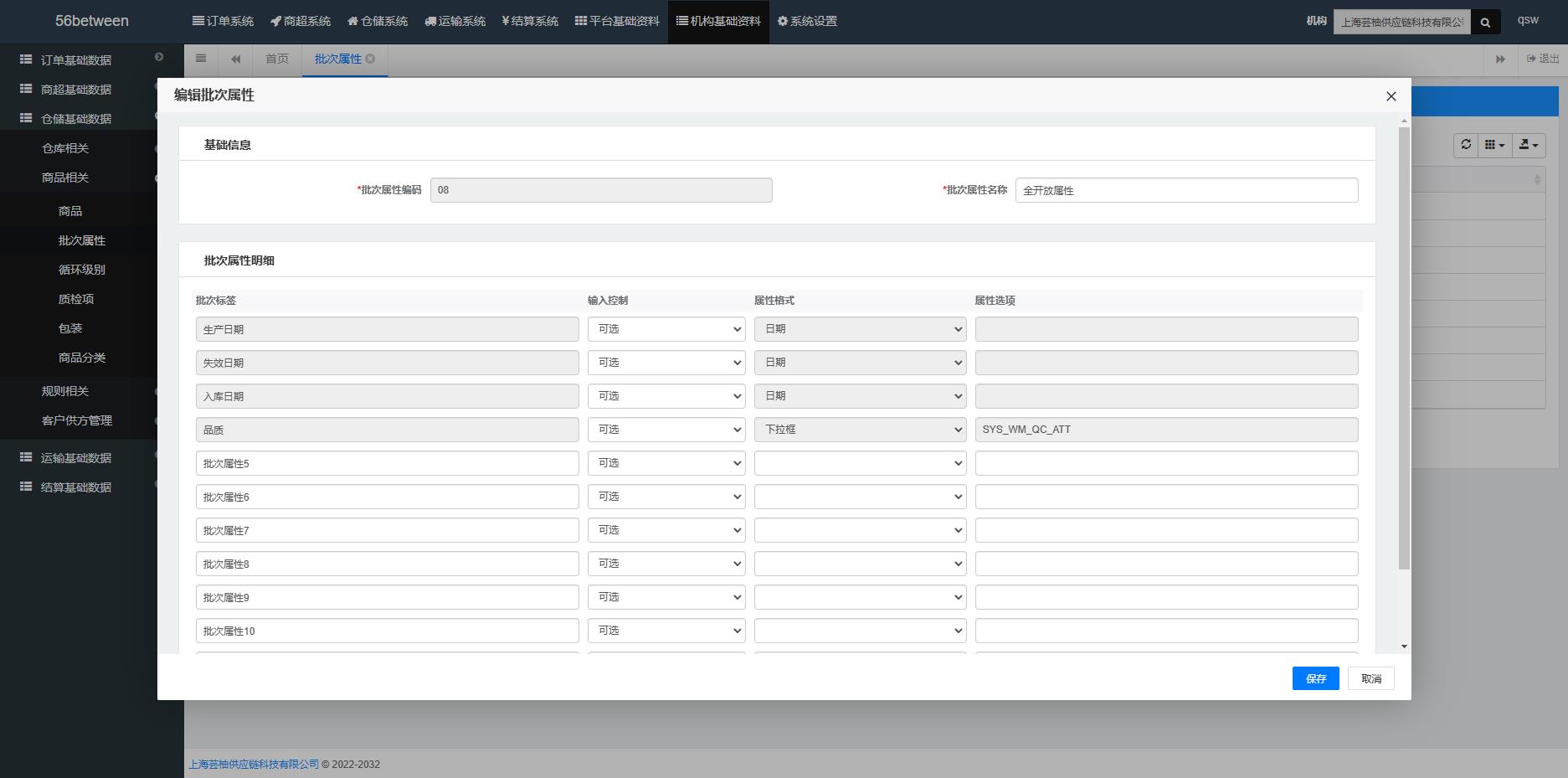Viewport: 1568px width, 778px height.
Task: Click the hamburger menu toggle icon
Action: coord(201,59)
